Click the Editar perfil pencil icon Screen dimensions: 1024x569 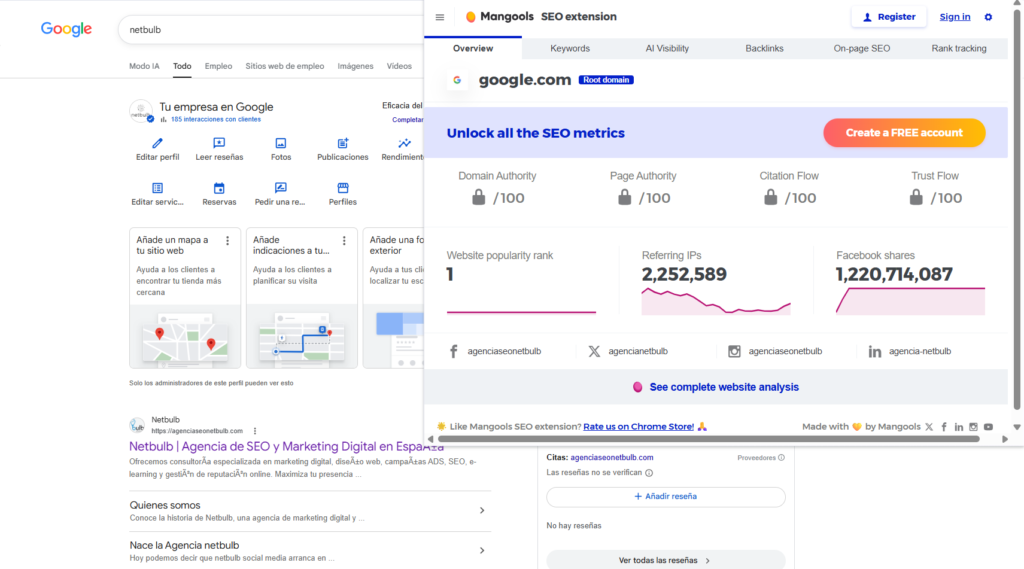click(x=157, y=143)
